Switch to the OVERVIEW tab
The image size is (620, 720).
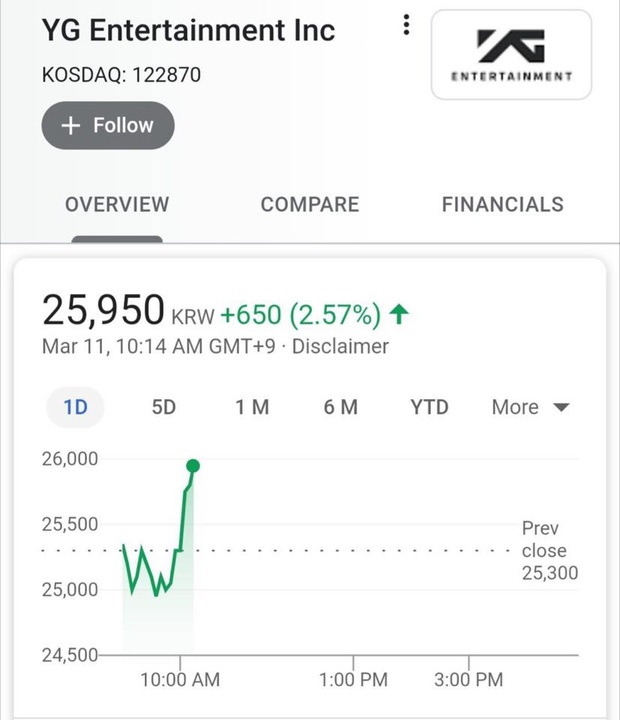[x=117, y=205]
